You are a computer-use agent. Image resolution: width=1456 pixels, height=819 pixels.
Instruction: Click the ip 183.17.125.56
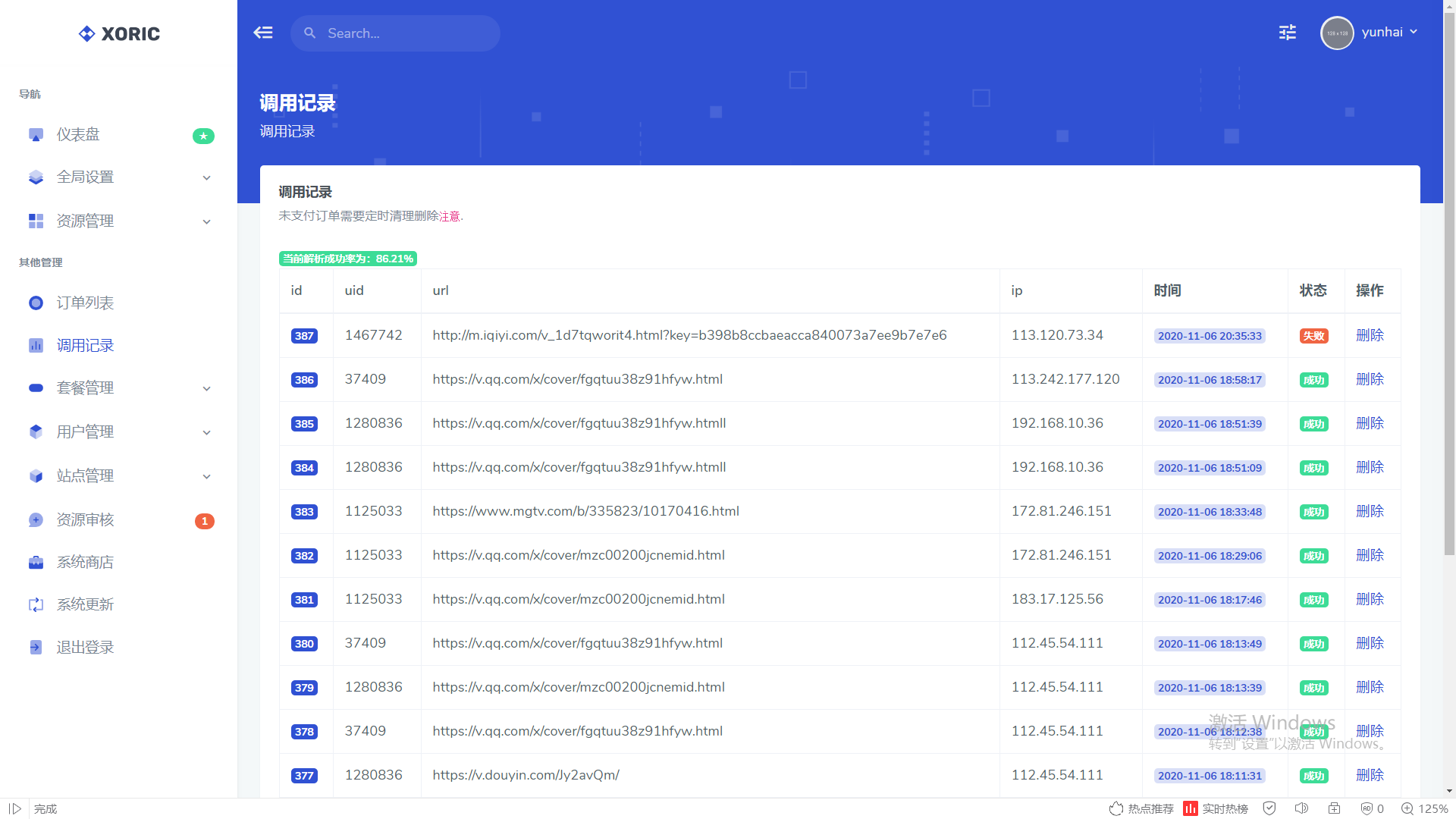(x=1057, y=599)
